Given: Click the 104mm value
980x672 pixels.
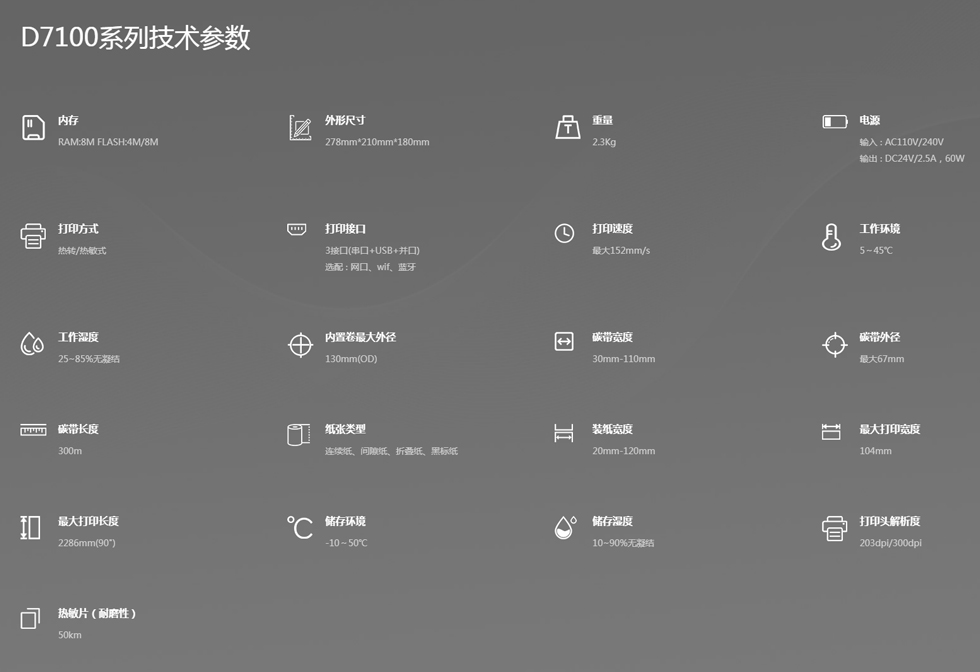Looking at the screenshot, I should [875, 451].
